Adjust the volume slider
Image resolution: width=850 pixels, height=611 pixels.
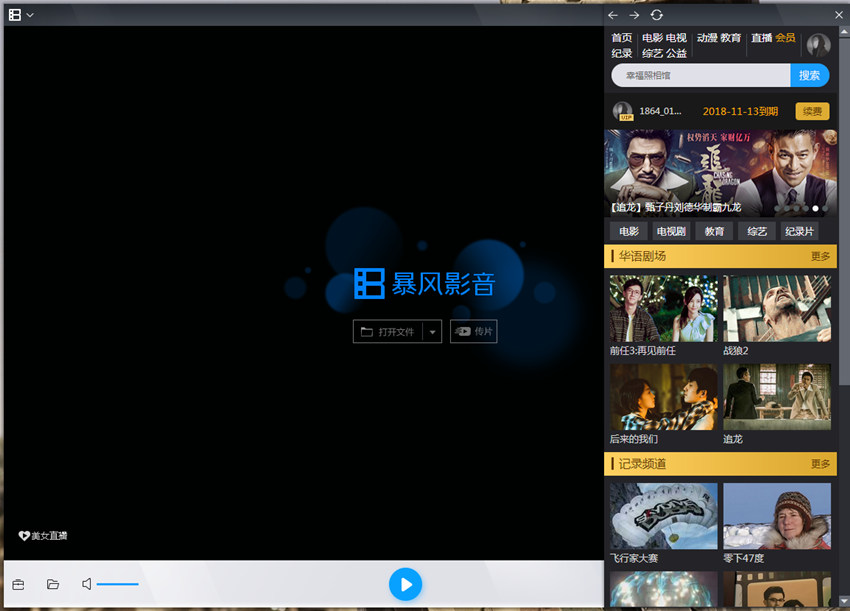click(118, 584)
